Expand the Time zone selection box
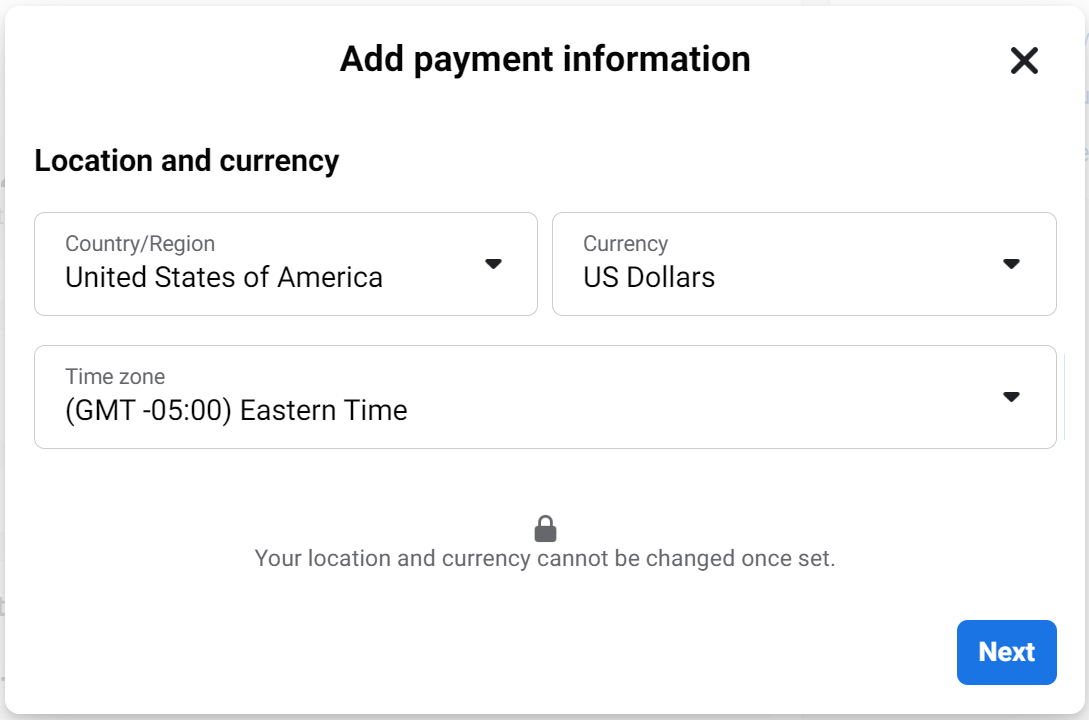This screenshot has height=720, width=1089. tap(545, 397)
